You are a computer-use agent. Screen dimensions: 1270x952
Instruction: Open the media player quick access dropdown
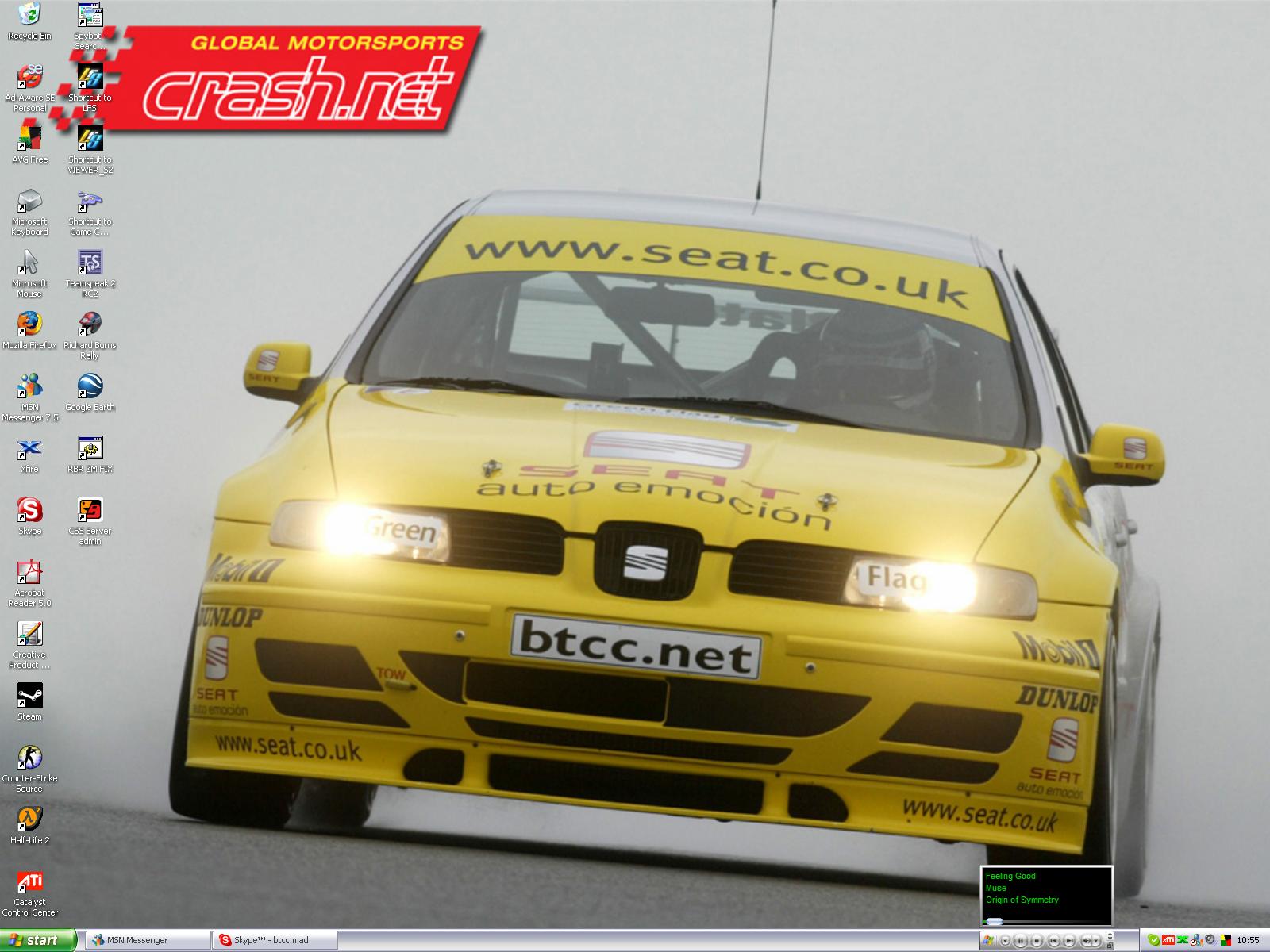(1005, 941)
